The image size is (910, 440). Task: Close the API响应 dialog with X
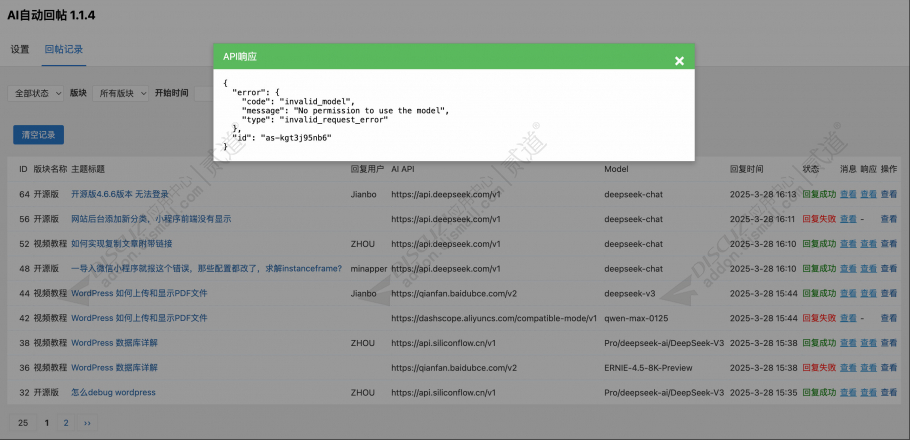pos(679,61)
